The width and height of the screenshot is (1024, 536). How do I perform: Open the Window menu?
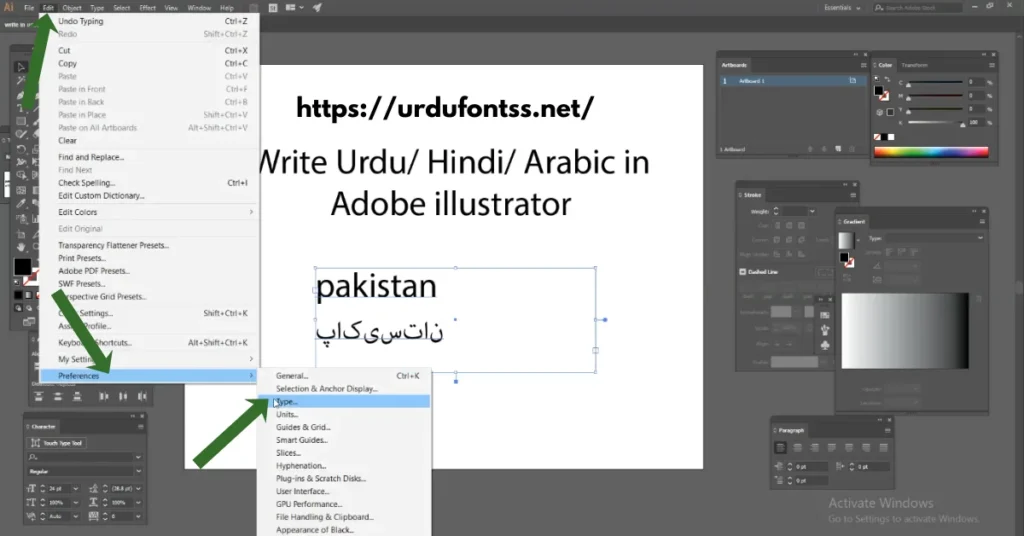tap(199, 8)
